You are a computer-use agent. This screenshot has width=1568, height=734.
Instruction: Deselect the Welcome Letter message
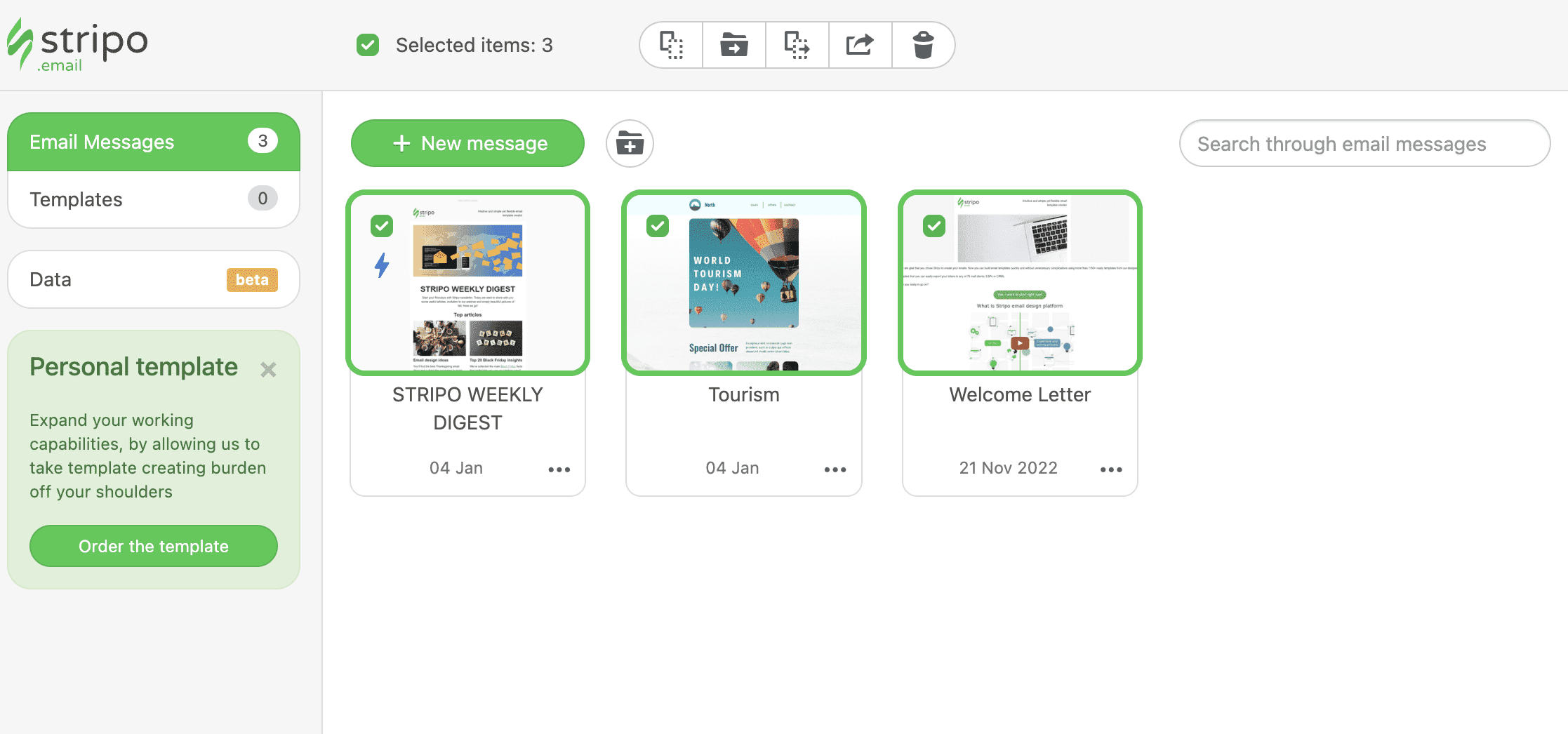[x=933, y=226]
